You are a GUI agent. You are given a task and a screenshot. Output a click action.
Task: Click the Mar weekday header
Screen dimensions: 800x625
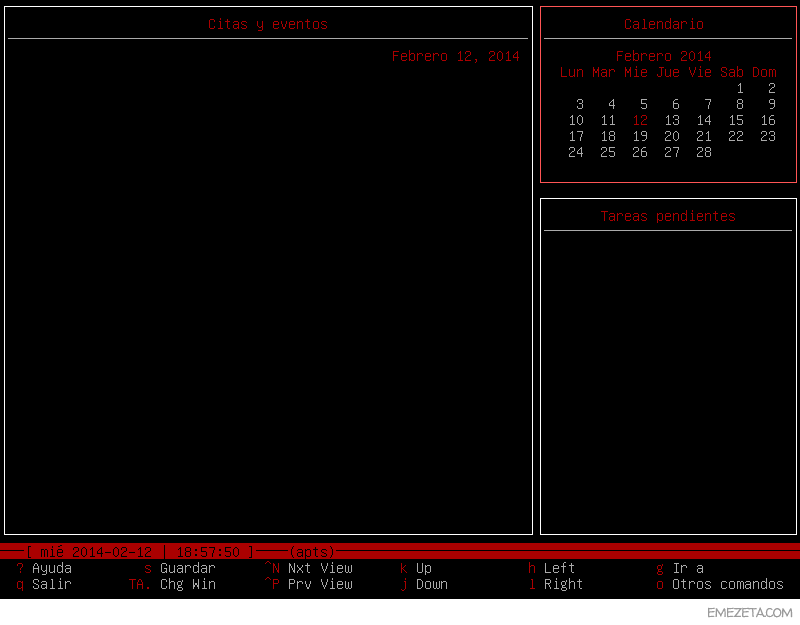coord(604,72)
